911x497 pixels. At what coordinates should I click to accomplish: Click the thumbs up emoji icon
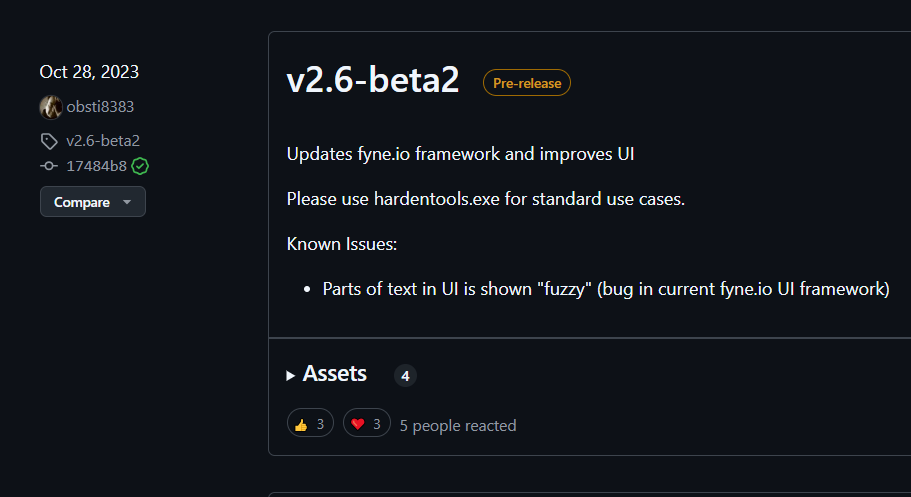[x=301, y=424]
